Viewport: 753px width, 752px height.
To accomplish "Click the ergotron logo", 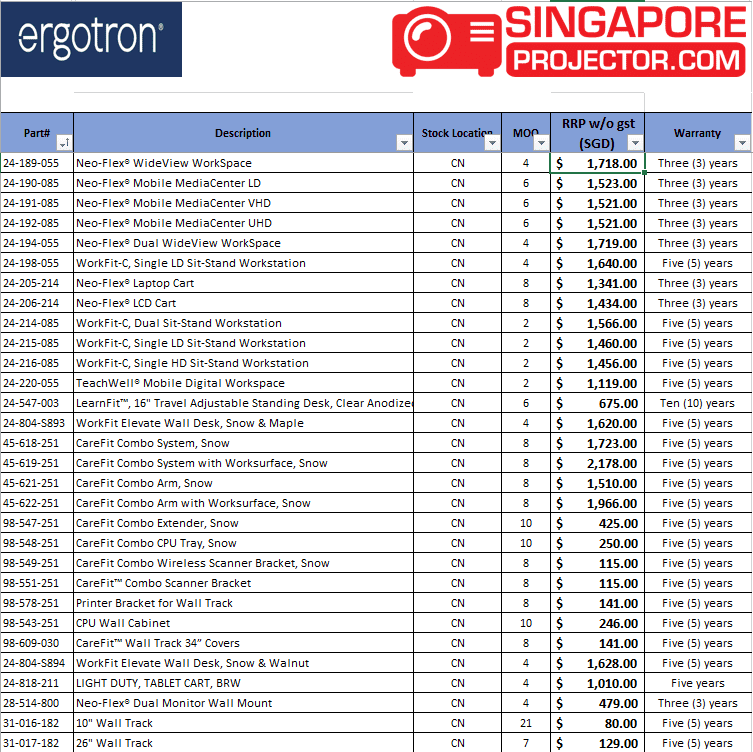I will (91, 39).
